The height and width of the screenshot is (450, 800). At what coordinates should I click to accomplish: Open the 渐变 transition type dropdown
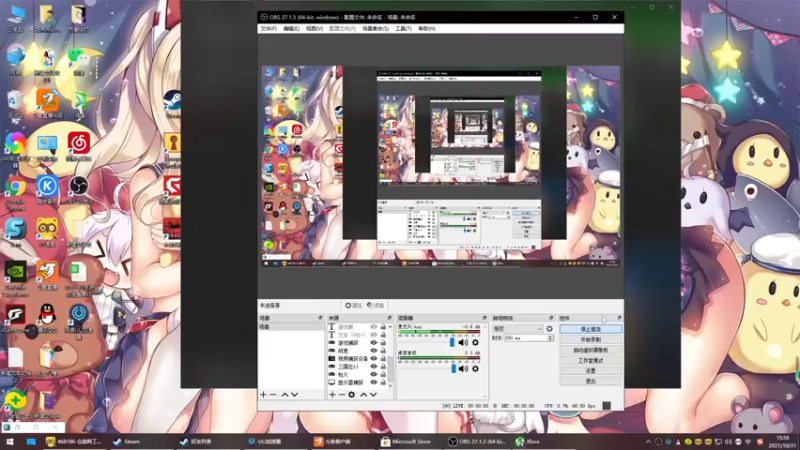[x=517, y=329]
